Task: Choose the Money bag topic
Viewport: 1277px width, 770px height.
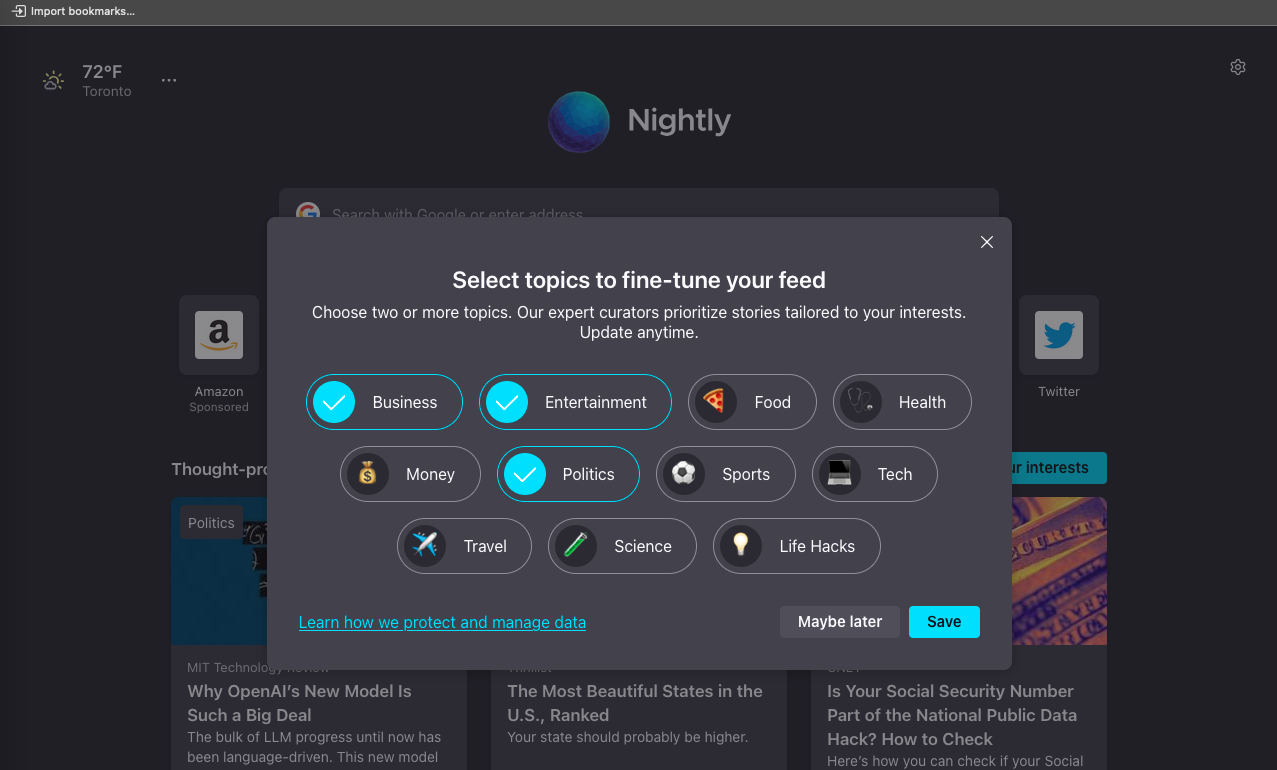Action: click(x=410, y=474)
